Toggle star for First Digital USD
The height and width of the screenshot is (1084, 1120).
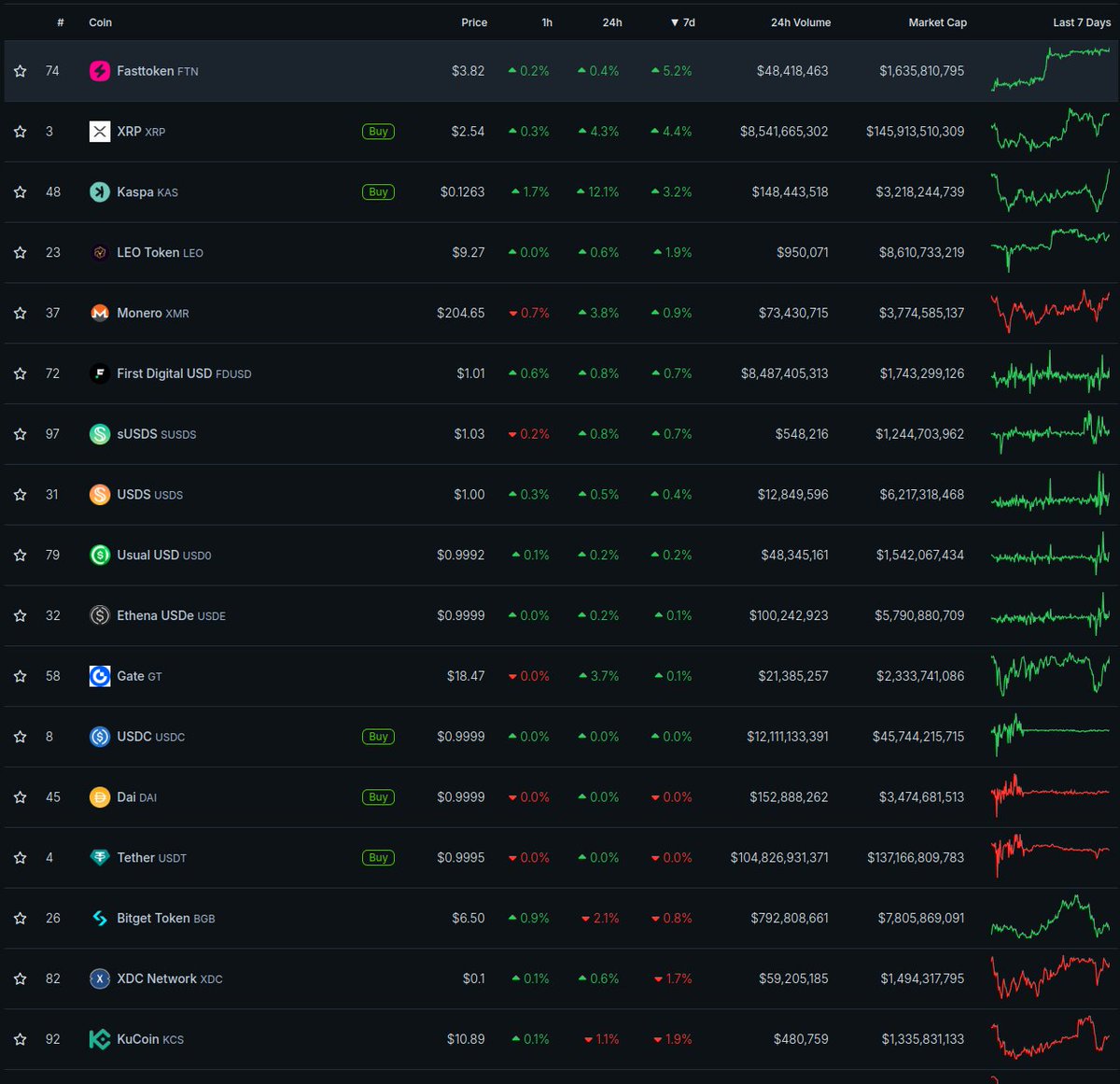[21, 373]
